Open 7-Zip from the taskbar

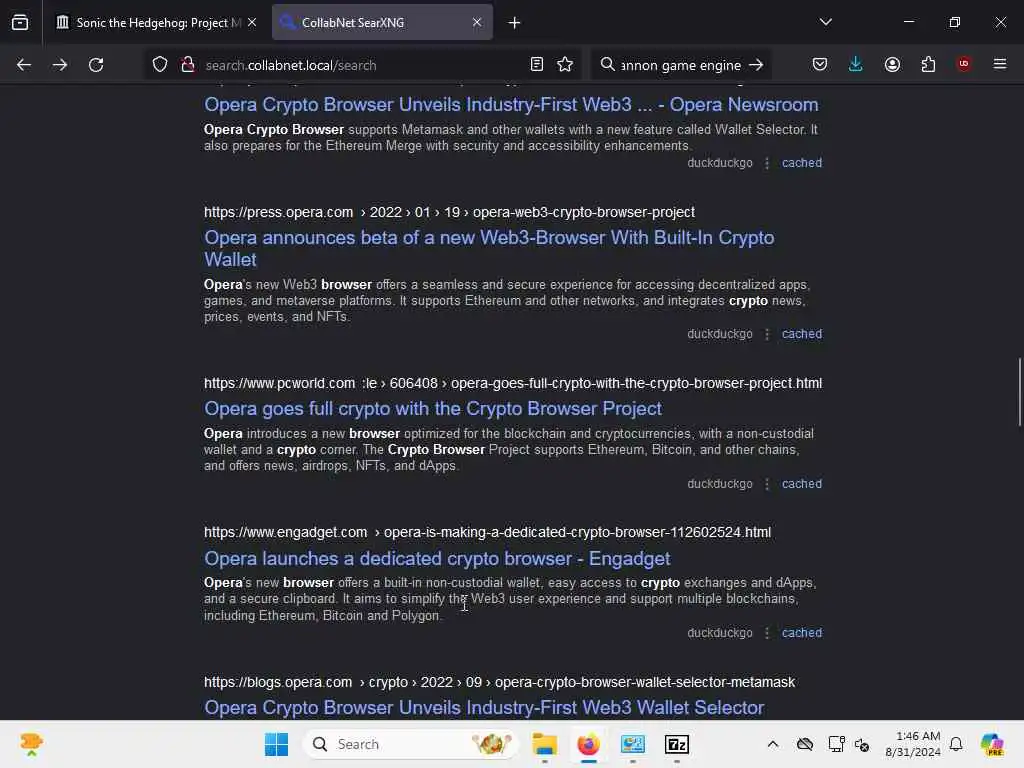[x=677, y=744]
